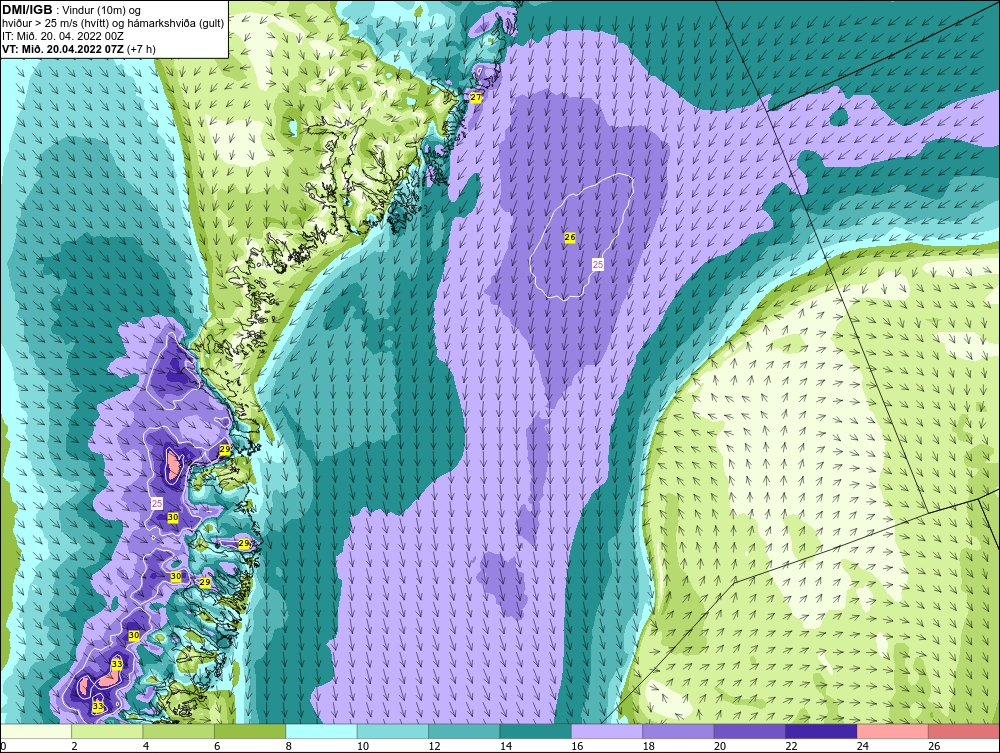Viewport: 1000px width, 753px height.
Task: Click the legend scale number 4
Action: pyautogui.click(x=146, y=746)
